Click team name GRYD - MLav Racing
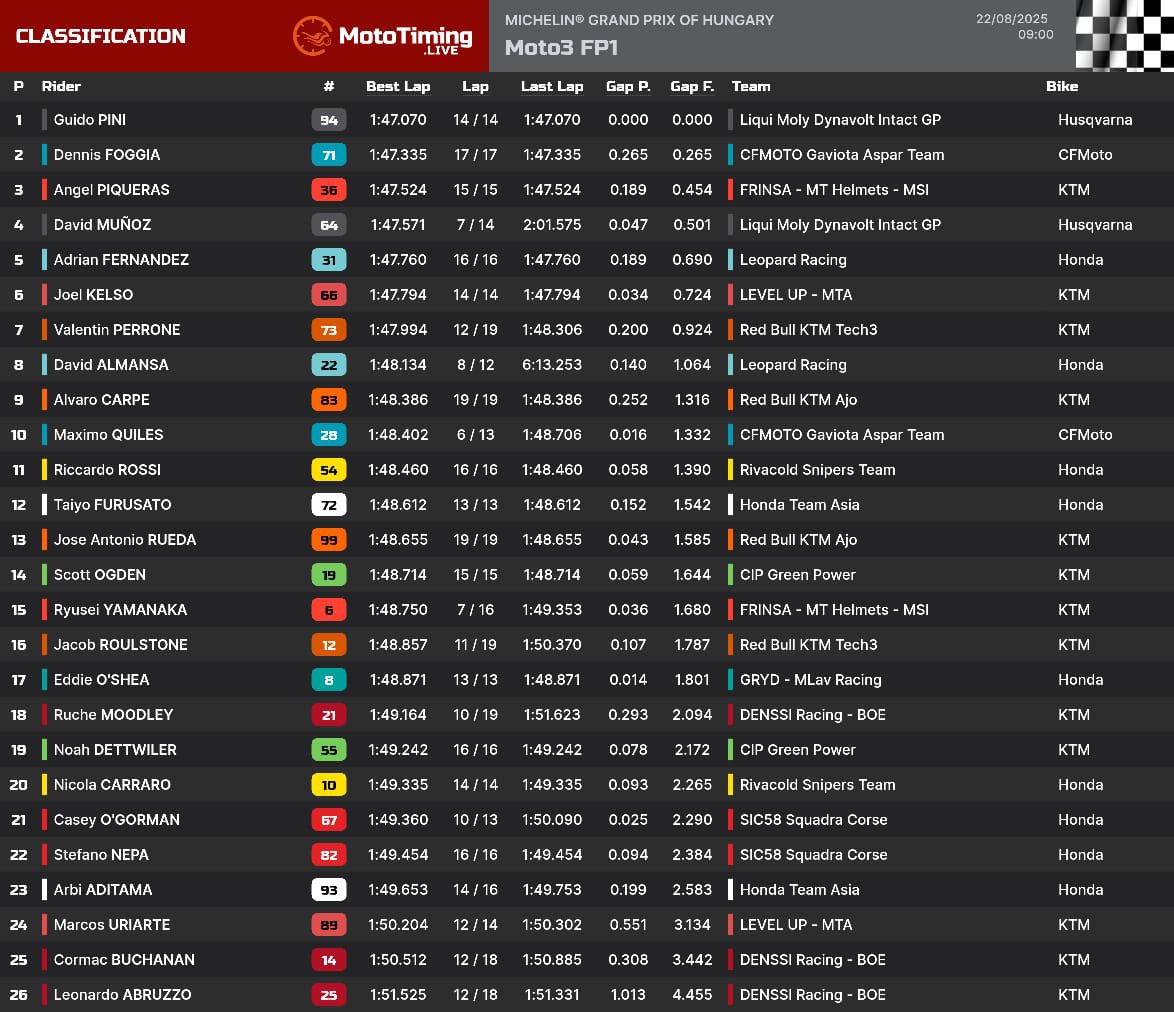This screenshot has height=1012, width=1174. point(811,680)
